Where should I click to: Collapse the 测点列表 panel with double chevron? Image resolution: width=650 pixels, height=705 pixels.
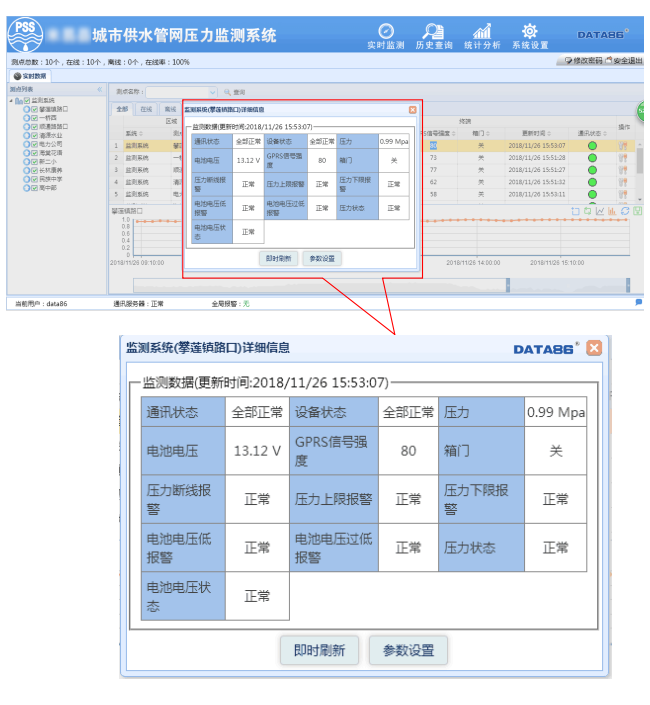[100, 89]
